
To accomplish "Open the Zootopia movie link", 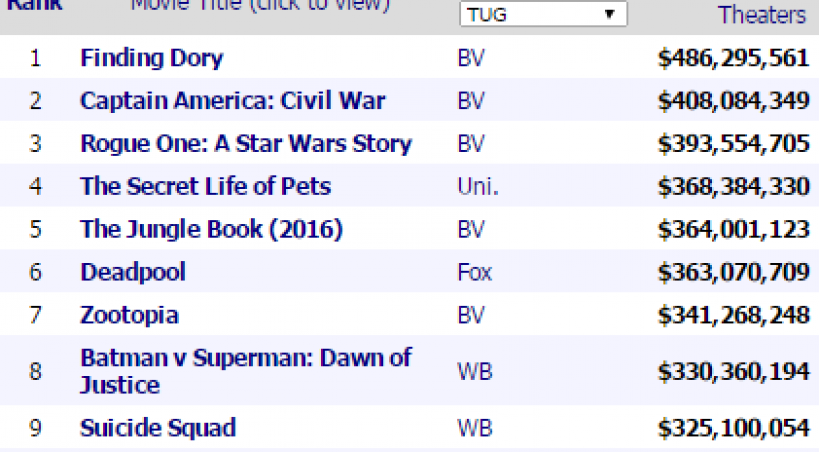I will pyautogui.click(x=129, y=315).
